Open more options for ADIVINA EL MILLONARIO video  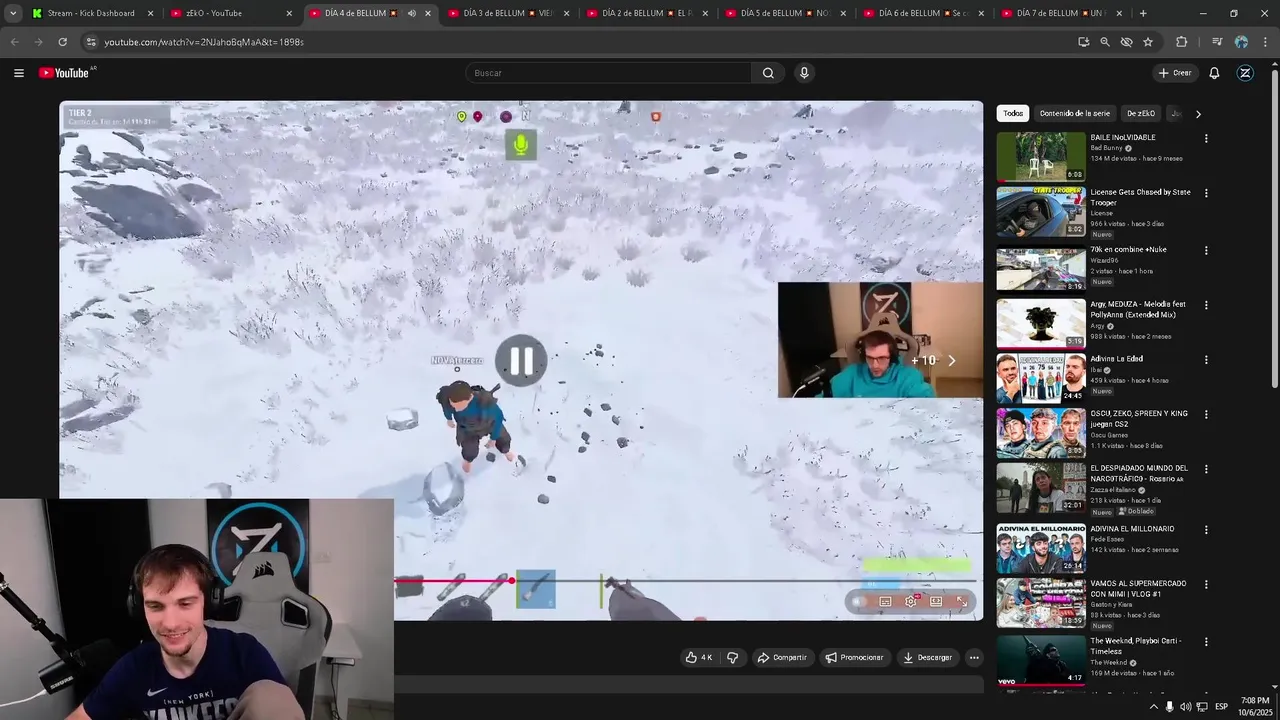(x=1206, y=530)
